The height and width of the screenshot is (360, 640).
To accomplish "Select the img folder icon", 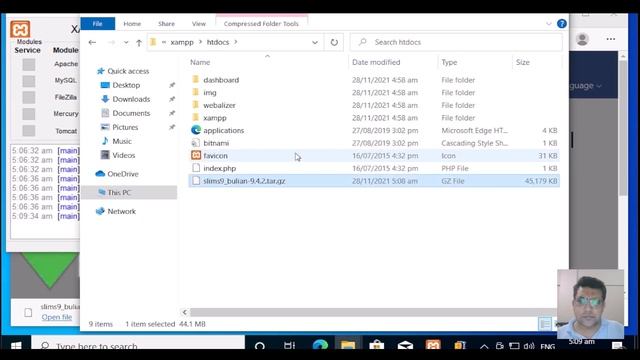I will [x=196, y=92].
